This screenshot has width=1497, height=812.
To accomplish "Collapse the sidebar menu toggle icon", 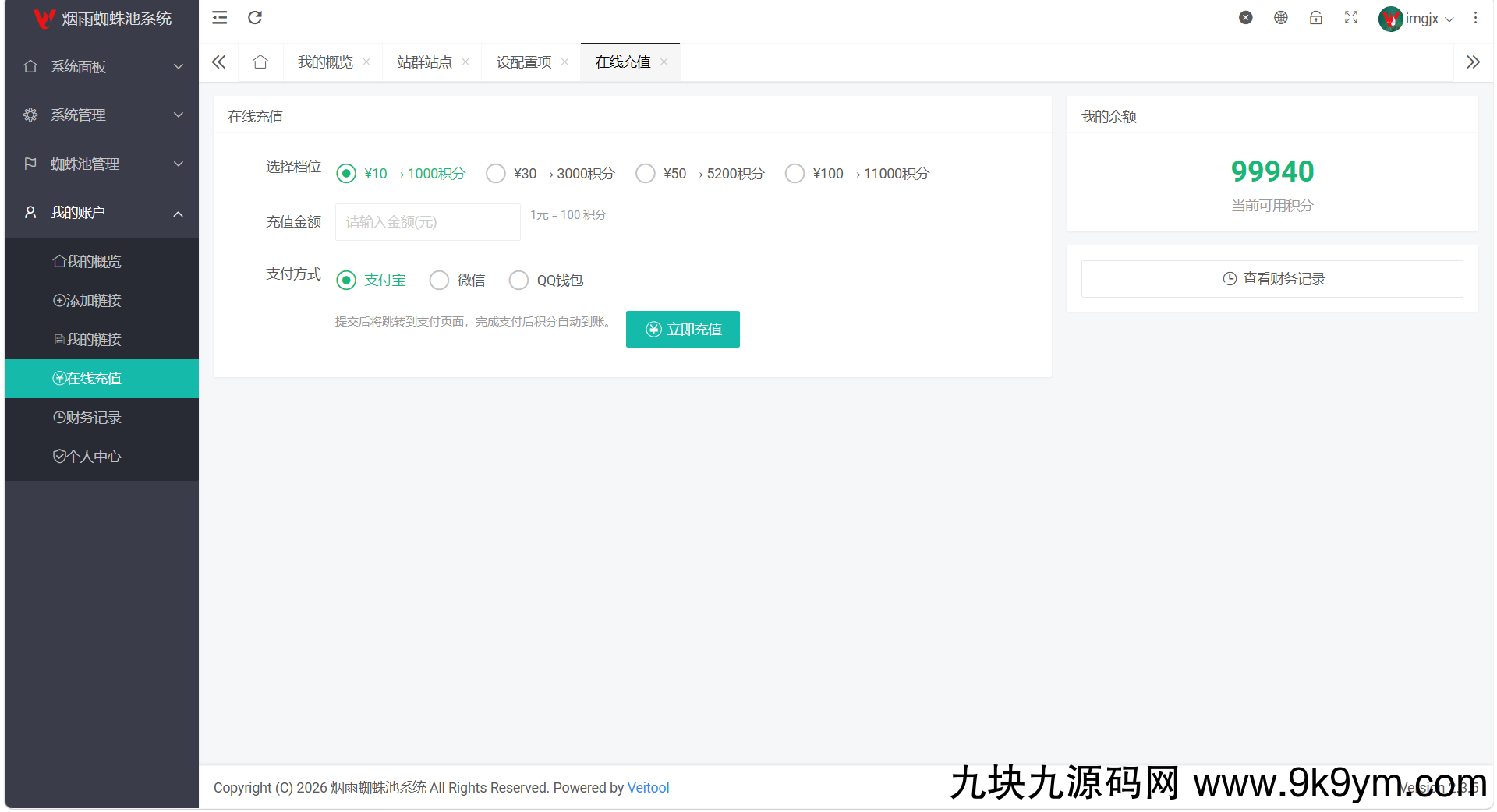I will (x=220, y=18).
